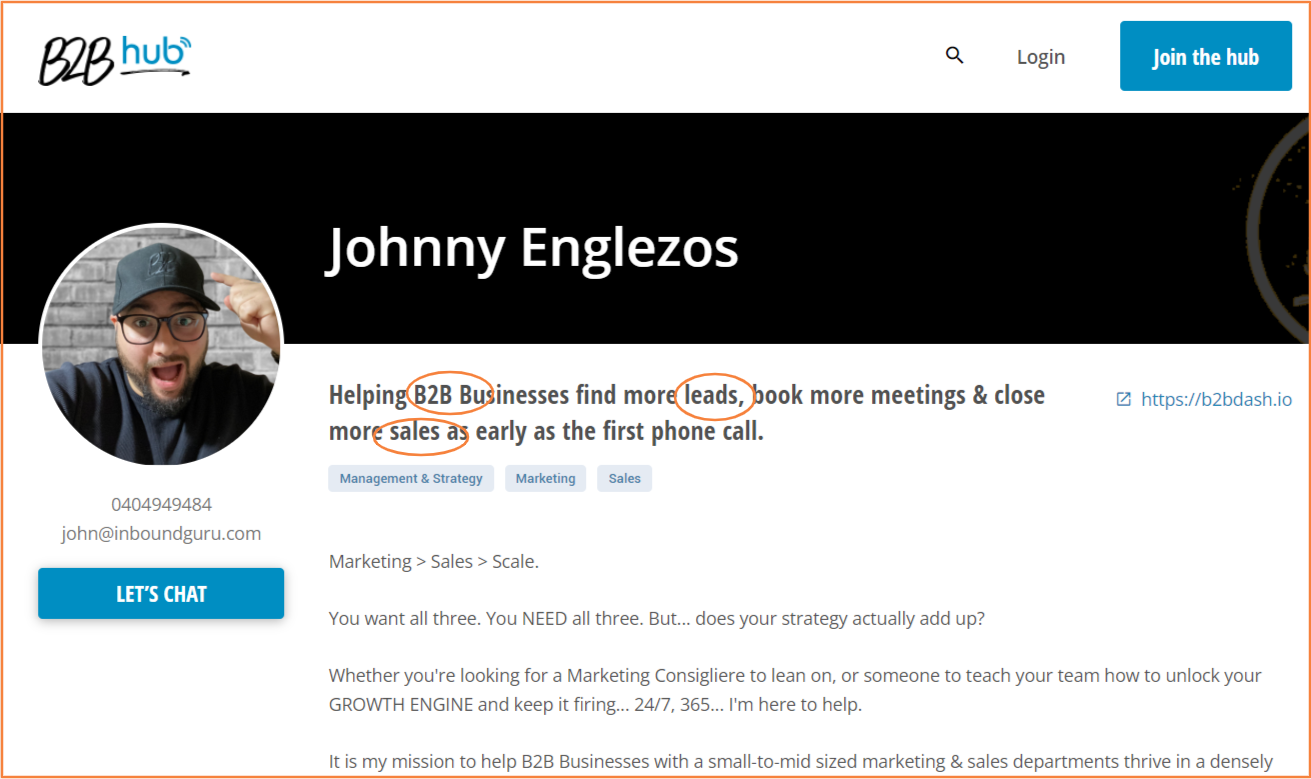1311x779 pixels.
Task: Select the Management & Strategy tag
Action: (x=411, y=478)
